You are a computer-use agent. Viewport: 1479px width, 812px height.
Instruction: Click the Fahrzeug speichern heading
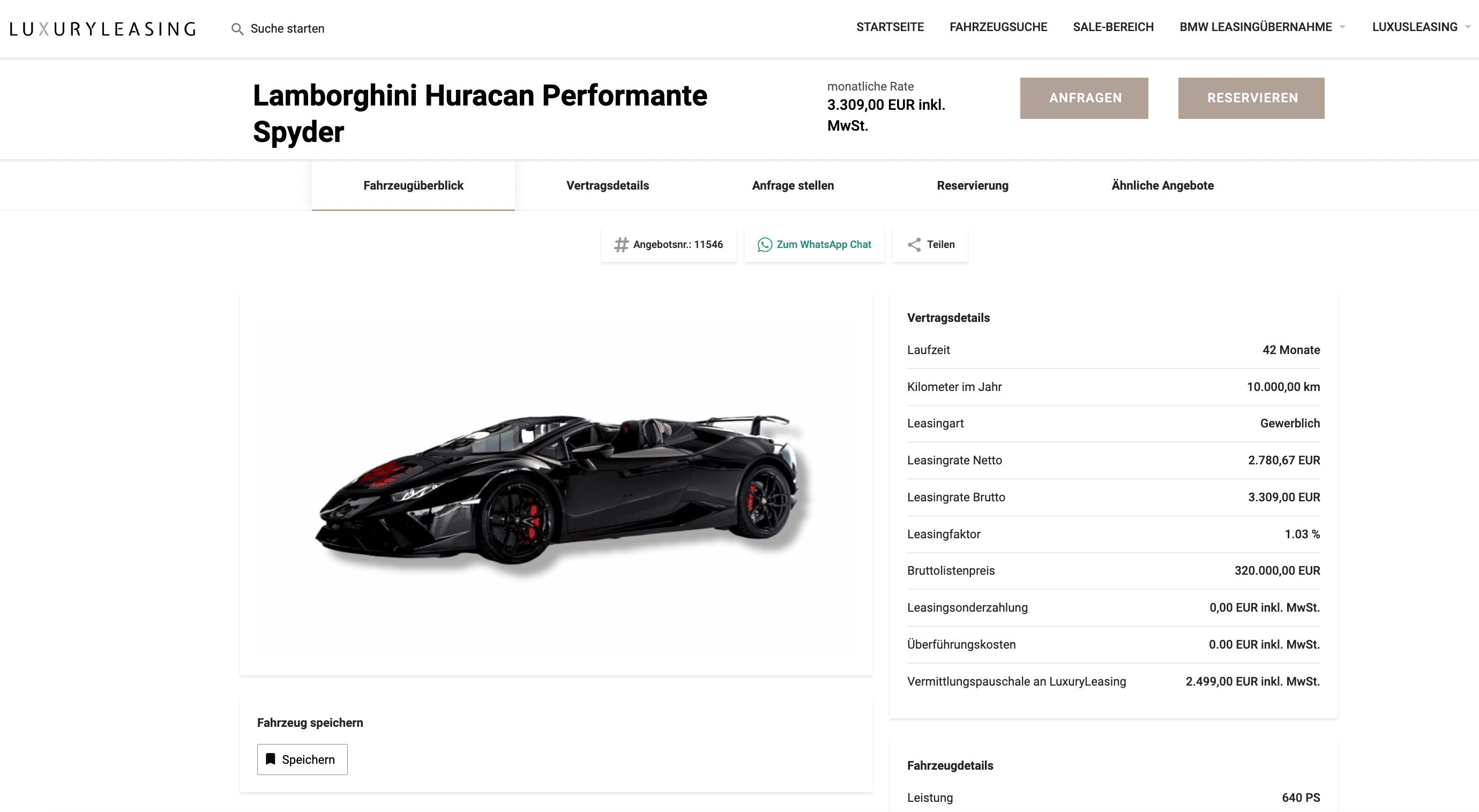[x=310, y=723]
